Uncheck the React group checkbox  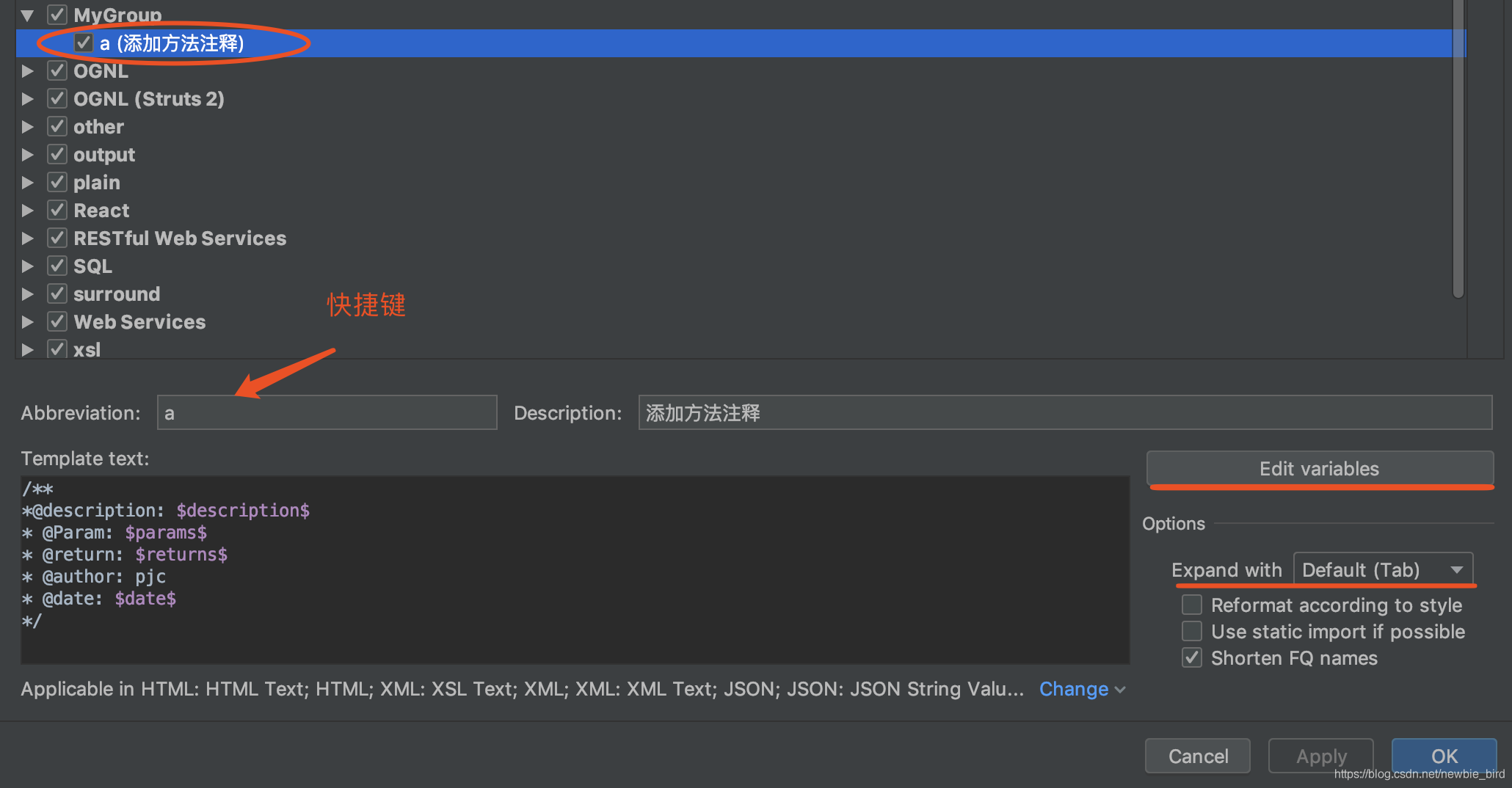pos(57,211)
